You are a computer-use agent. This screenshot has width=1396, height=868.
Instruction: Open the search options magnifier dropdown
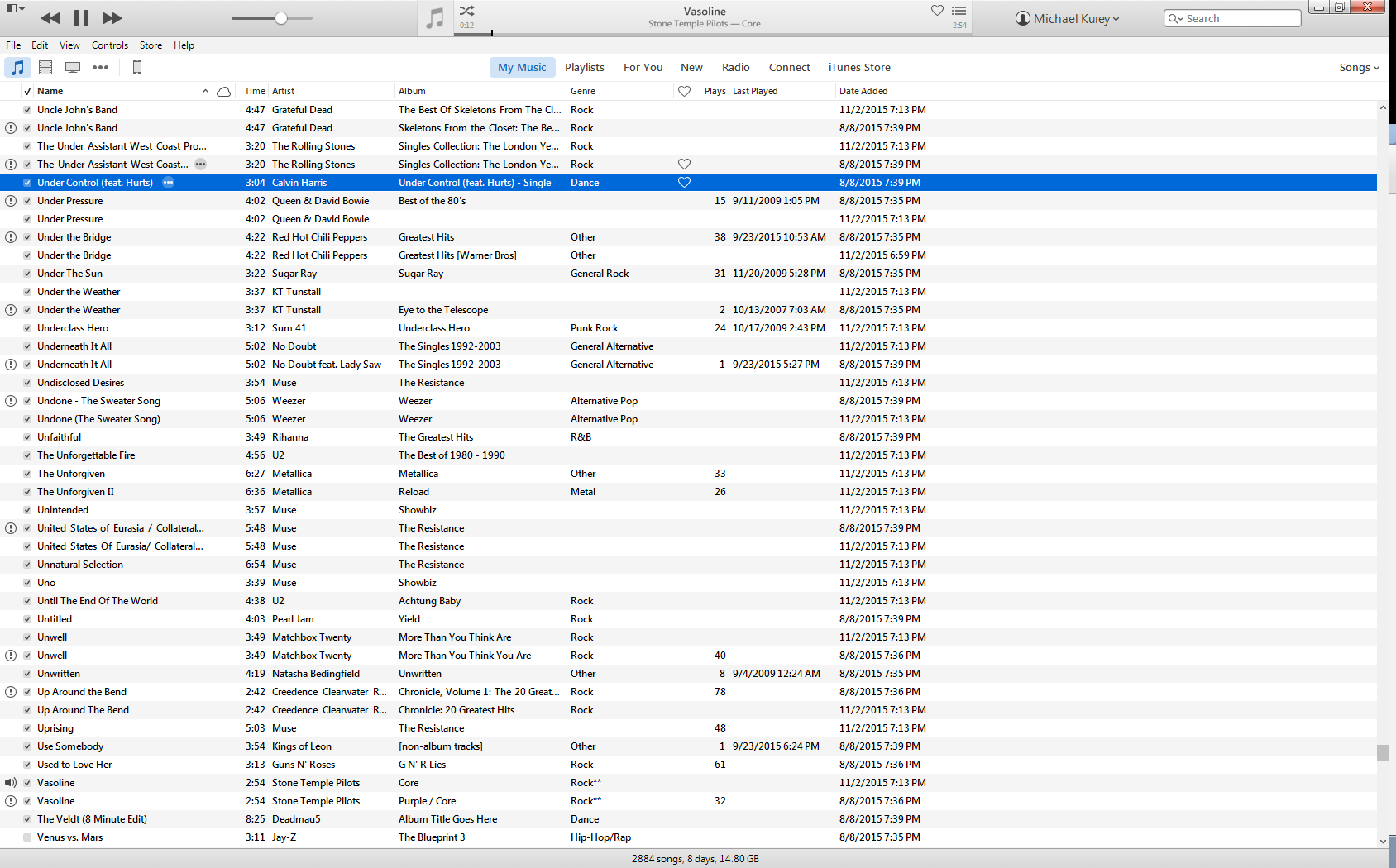click(x=1175, y=18)
